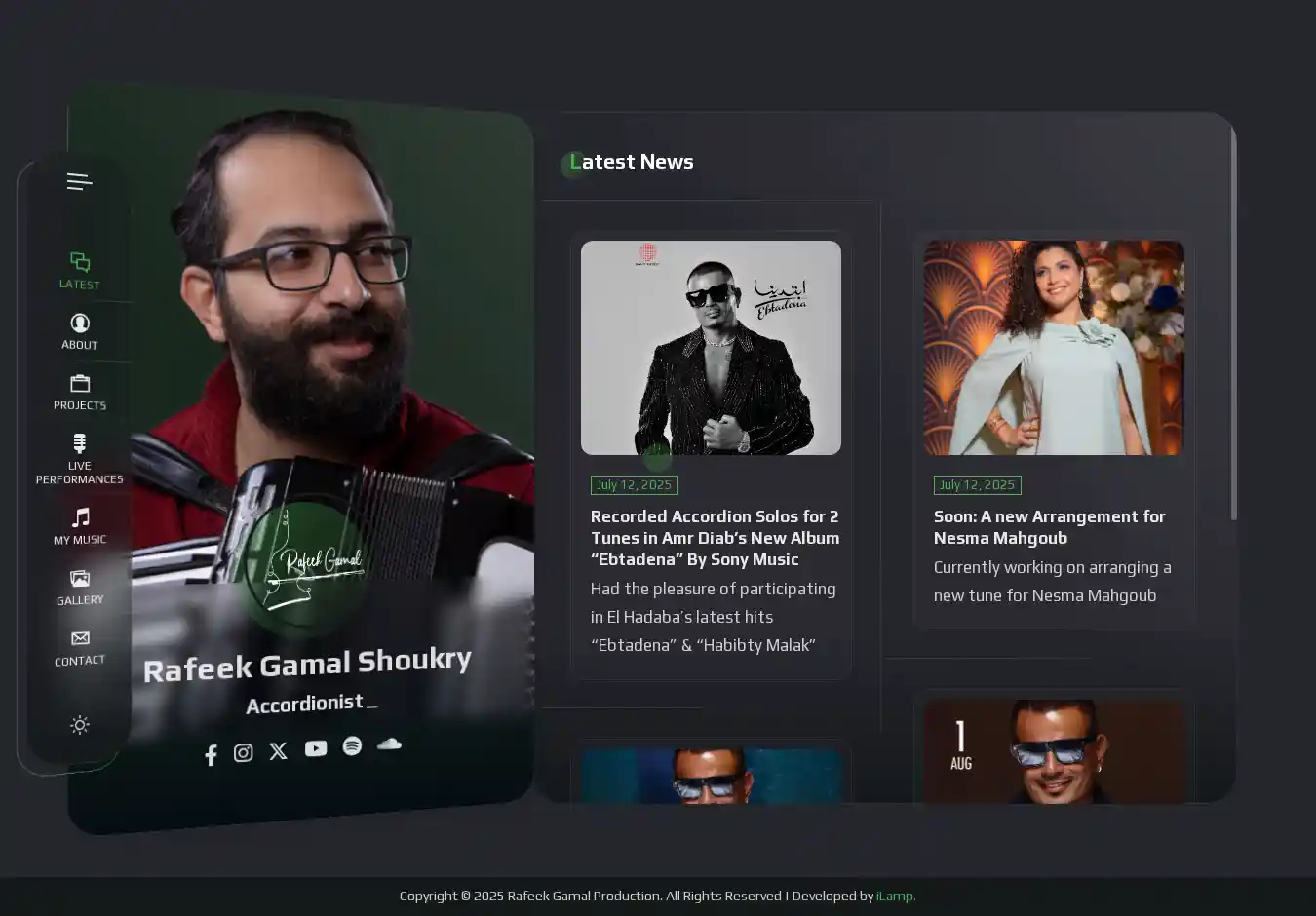Open the Nesma Mahgoub arrangement article title

point(1049,527)
